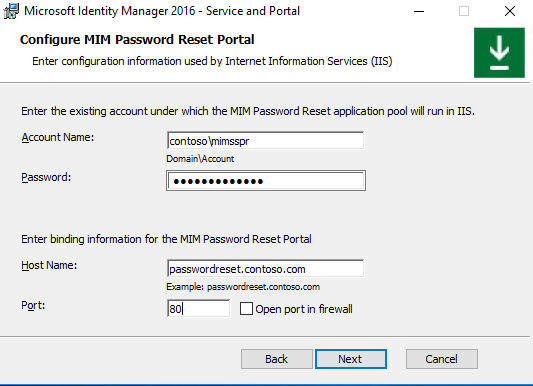The width and height of the screenshot is (533, 386).
Task: Click the 'Enter binding information' instruction text
Action: 166,239
